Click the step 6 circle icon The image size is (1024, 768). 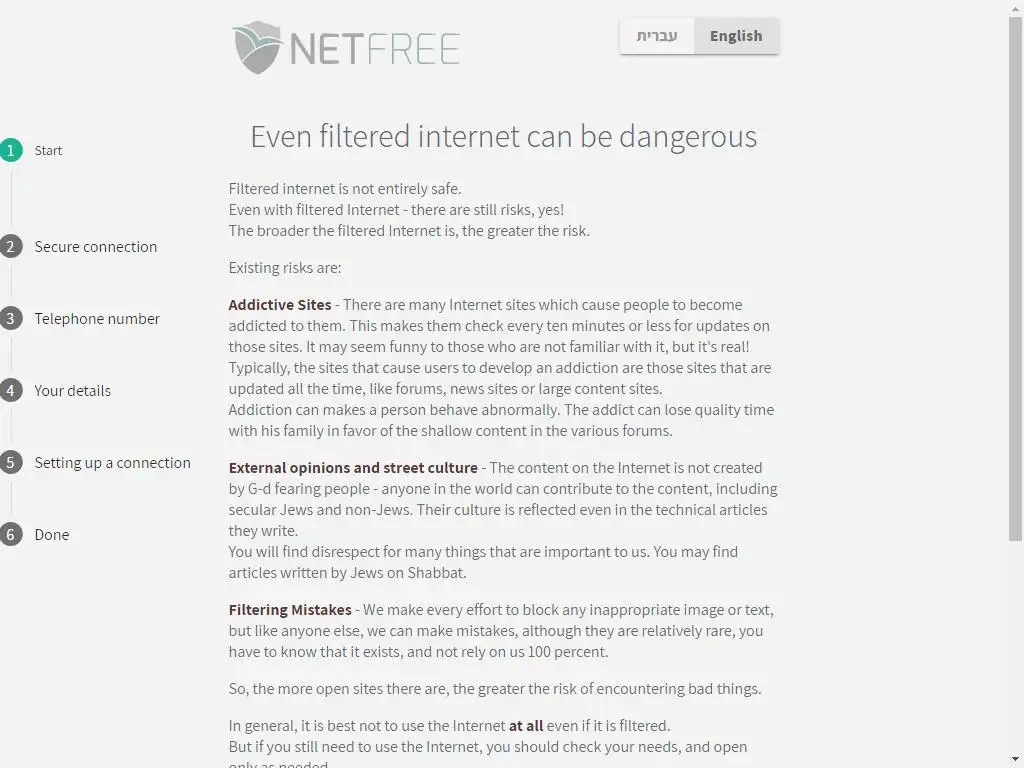click(11, 535)
